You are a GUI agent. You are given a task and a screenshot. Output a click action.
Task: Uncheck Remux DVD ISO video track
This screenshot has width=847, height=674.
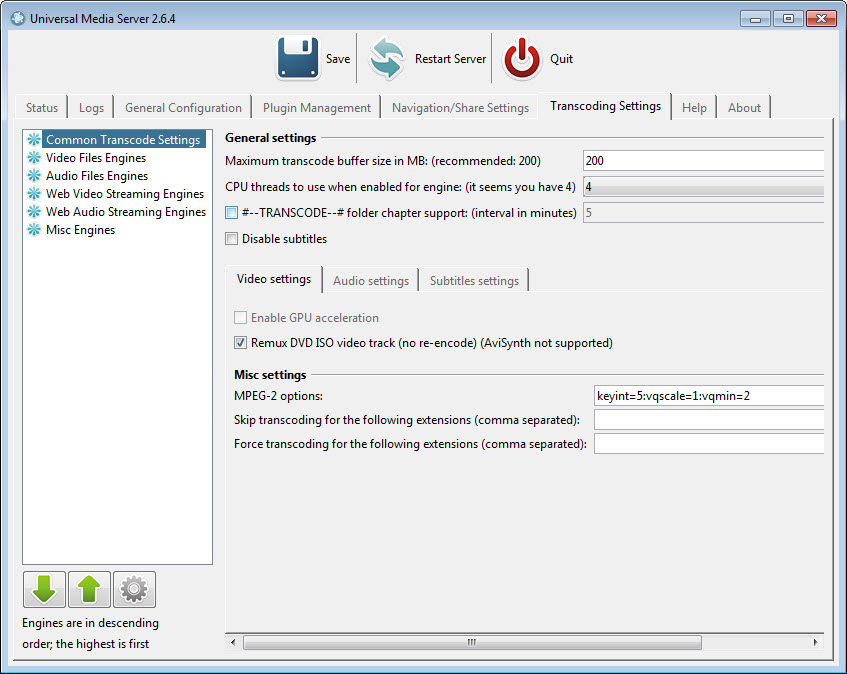240,342
